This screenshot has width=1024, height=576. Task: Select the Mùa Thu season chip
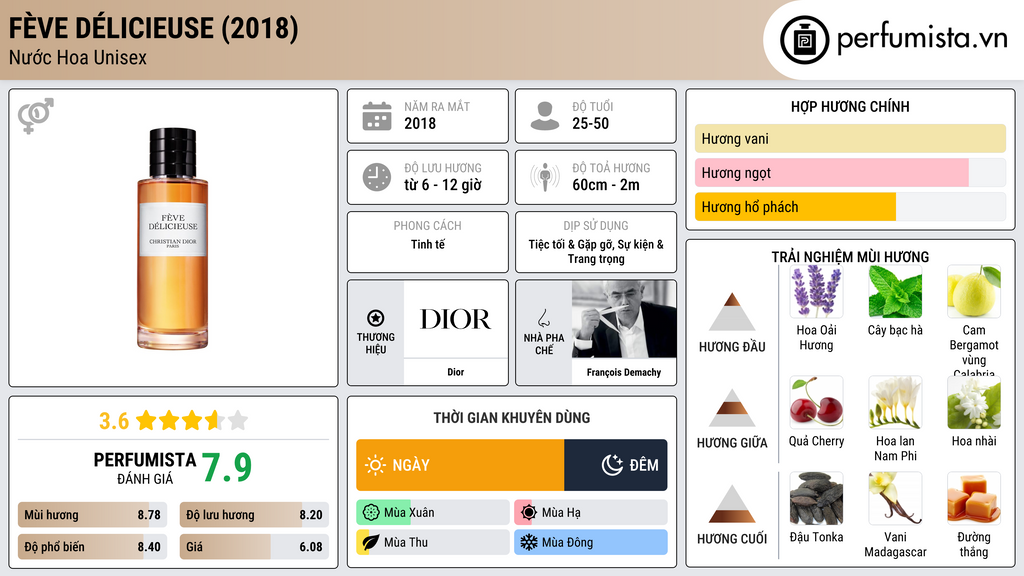433,543
